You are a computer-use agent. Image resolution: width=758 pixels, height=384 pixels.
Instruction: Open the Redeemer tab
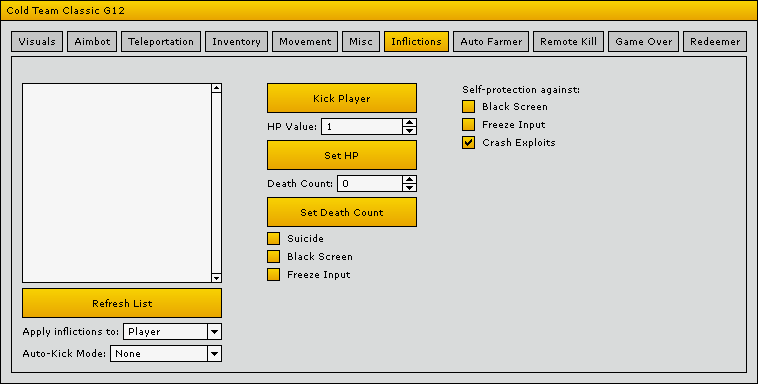coord(715,42)
